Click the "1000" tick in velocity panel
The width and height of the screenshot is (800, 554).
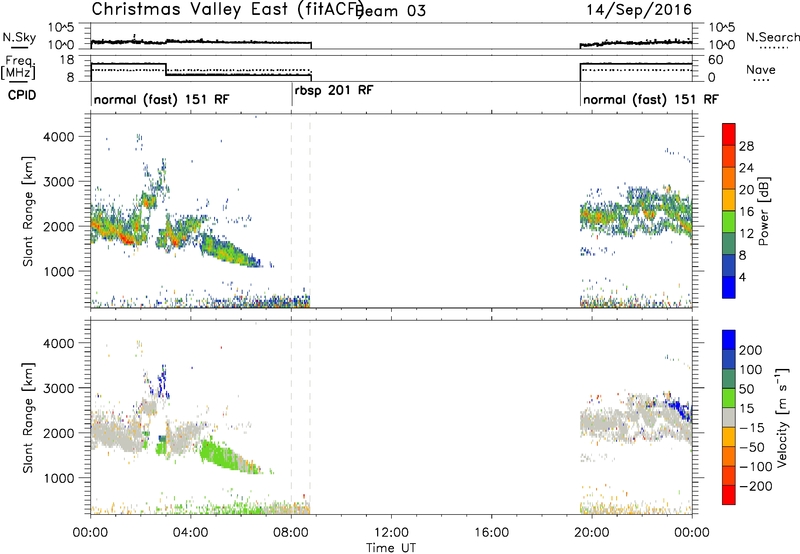(x=59, y=478)
